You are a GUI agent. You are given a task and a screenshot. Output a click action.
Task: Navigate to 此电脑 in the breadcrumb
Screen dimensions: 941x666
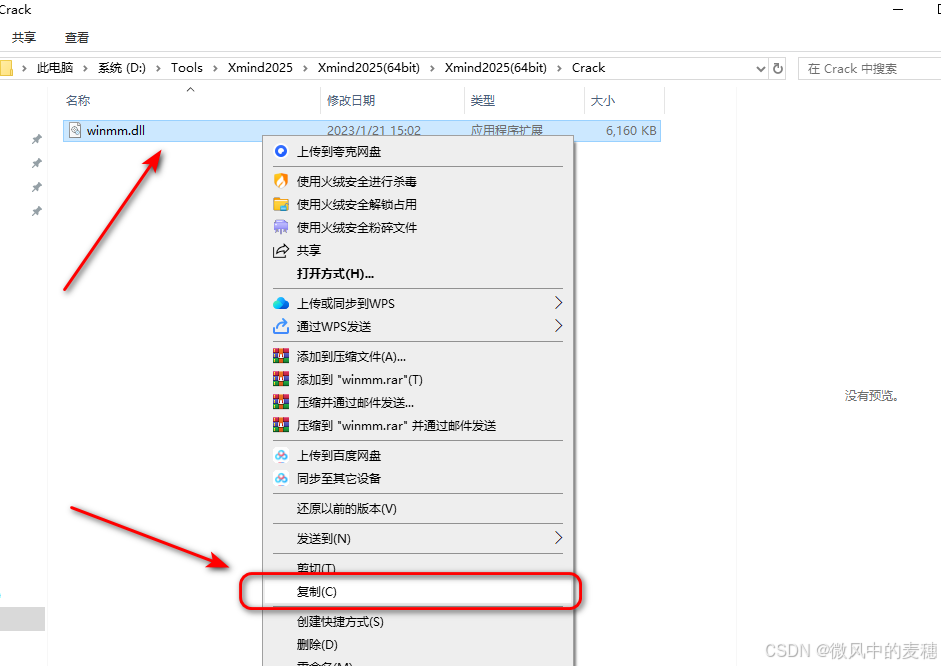coord(55,68)
